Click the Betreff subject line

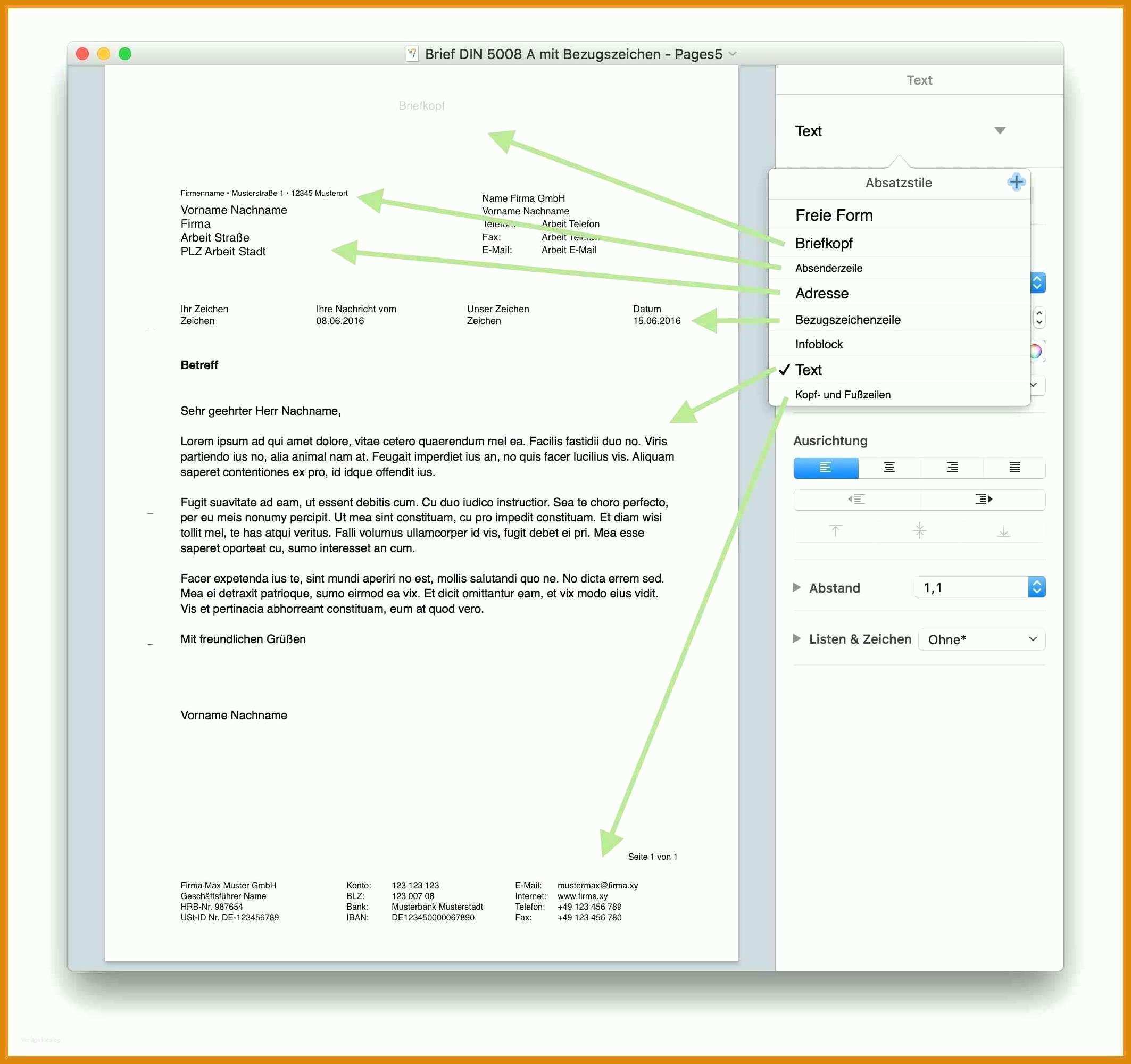point(199,365)
